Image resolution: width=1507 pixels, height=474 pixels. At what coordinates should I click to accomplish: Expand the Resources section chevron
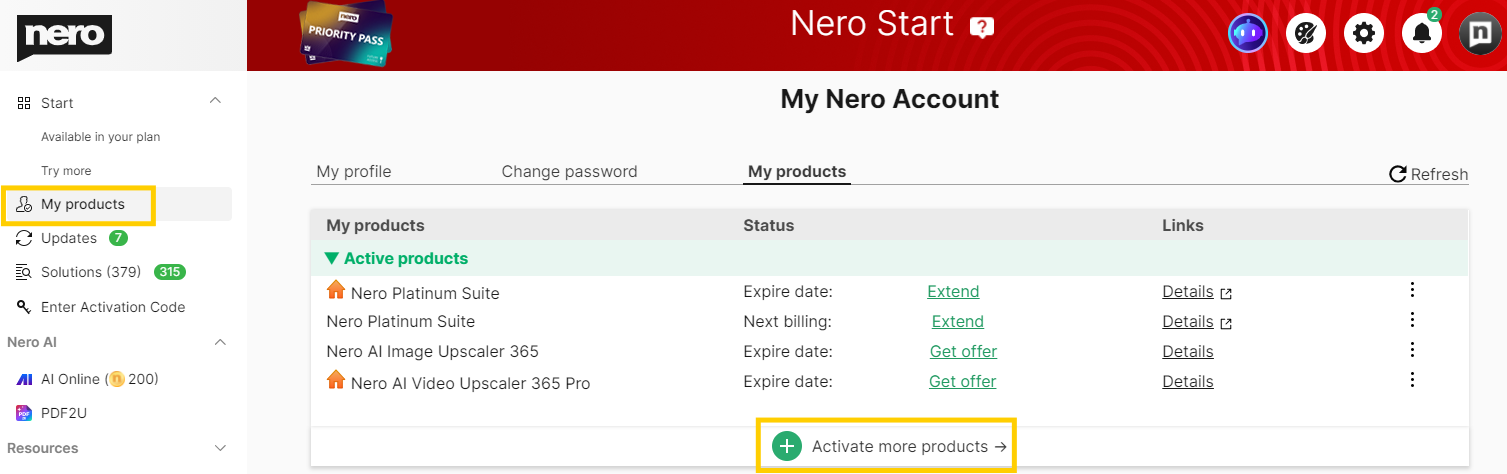[220, 448]
